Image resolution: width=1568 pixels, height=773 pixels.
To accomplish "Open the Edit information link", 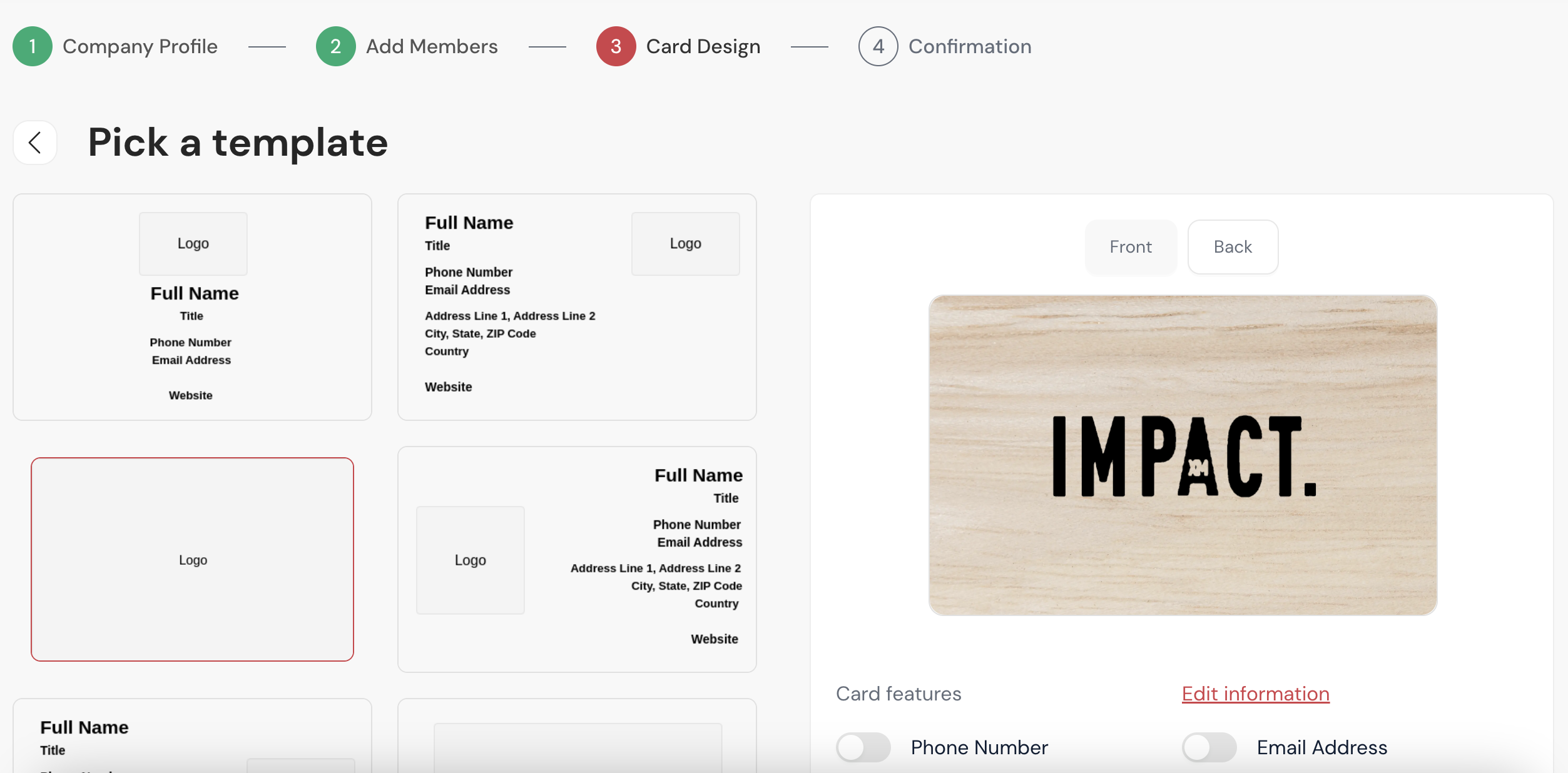I will pos(1255,694).
